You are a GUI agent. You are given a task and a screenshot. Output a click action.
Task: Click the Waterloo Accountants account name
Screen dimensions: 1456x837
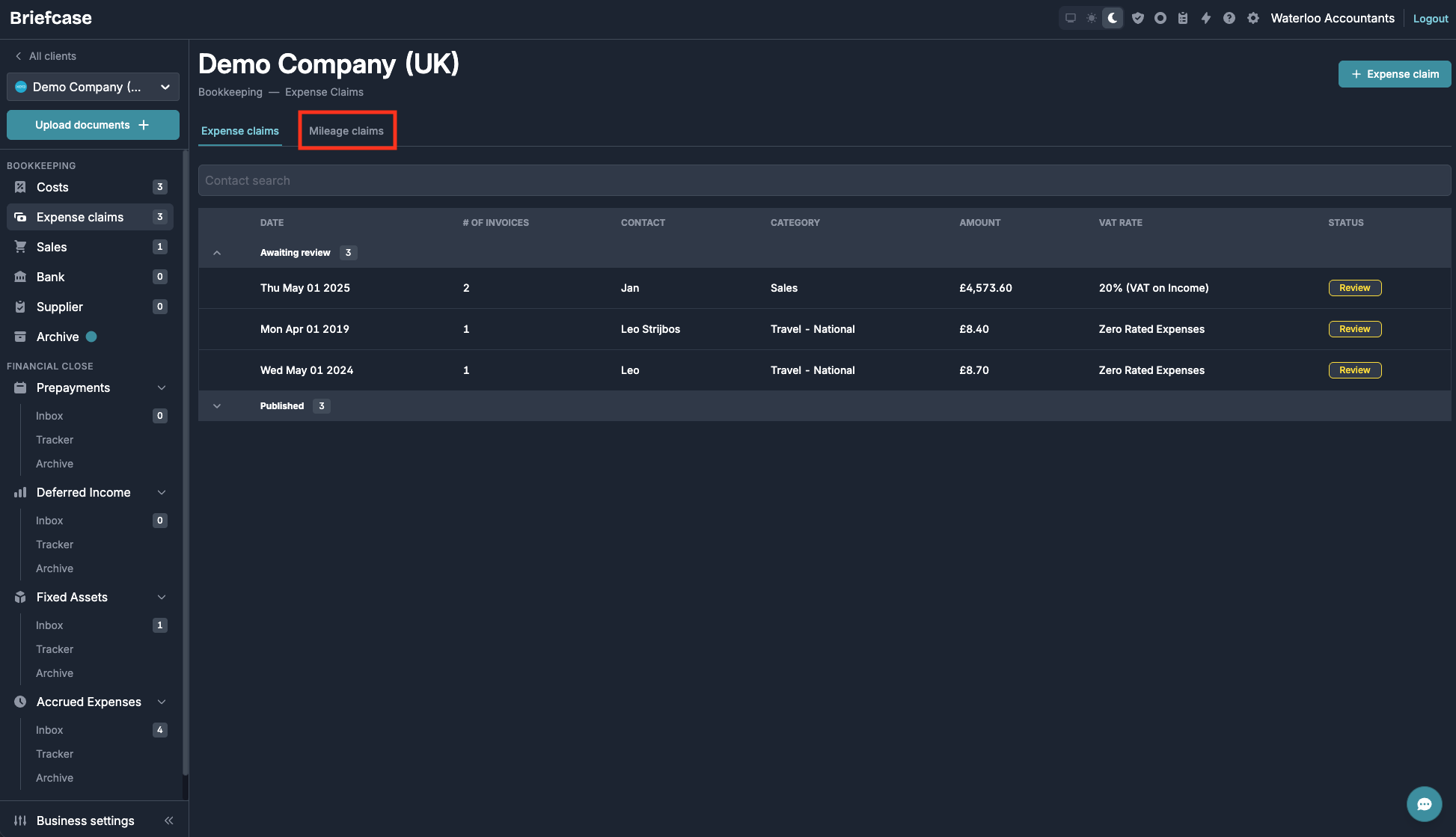1333,18
